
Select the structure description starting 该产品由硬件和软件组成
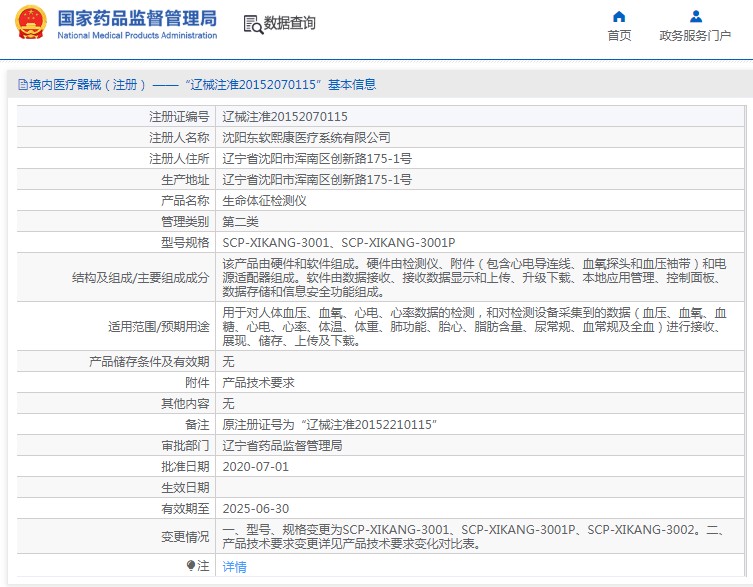(x=474, y=278)
